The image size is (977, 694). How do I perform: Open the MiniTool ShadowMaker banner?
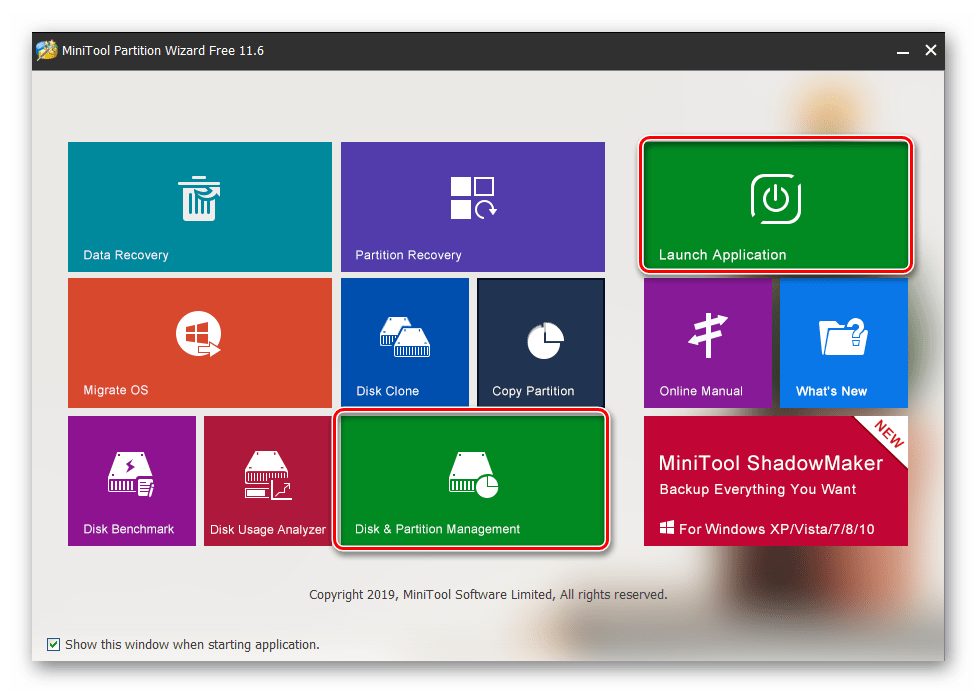coord(775,482)
